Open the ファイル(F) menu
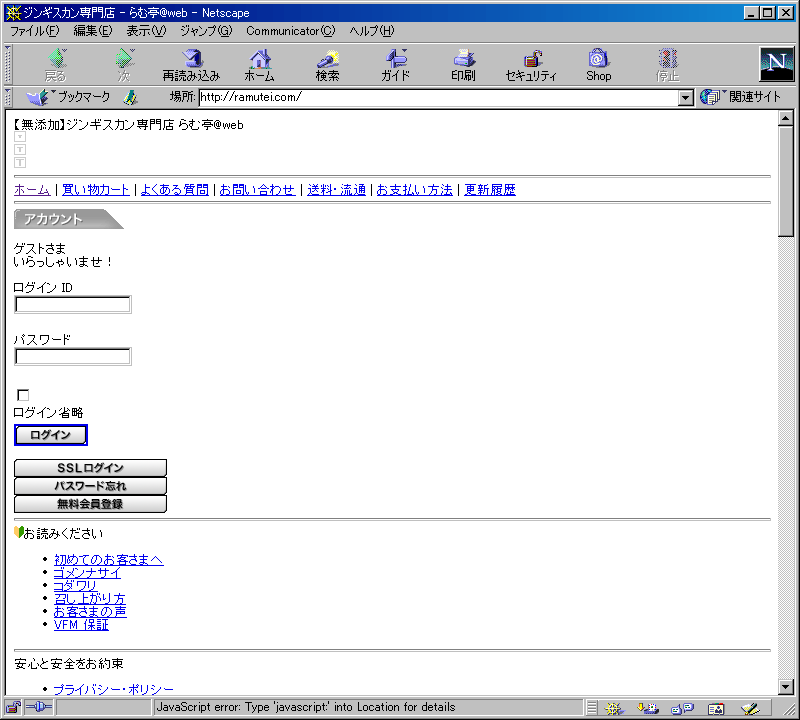 35,31
